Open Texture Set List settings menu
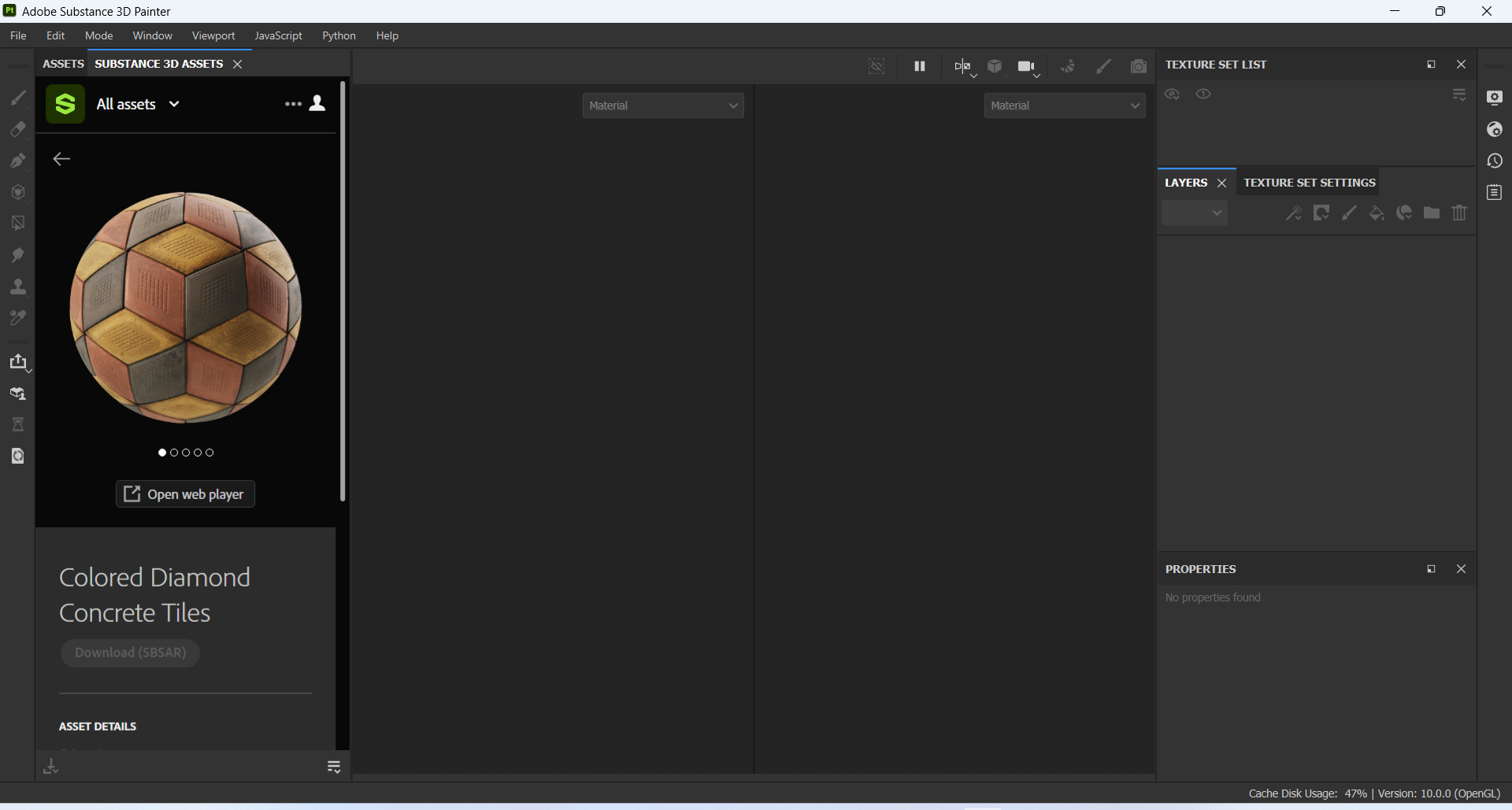 coord(1459,95)
